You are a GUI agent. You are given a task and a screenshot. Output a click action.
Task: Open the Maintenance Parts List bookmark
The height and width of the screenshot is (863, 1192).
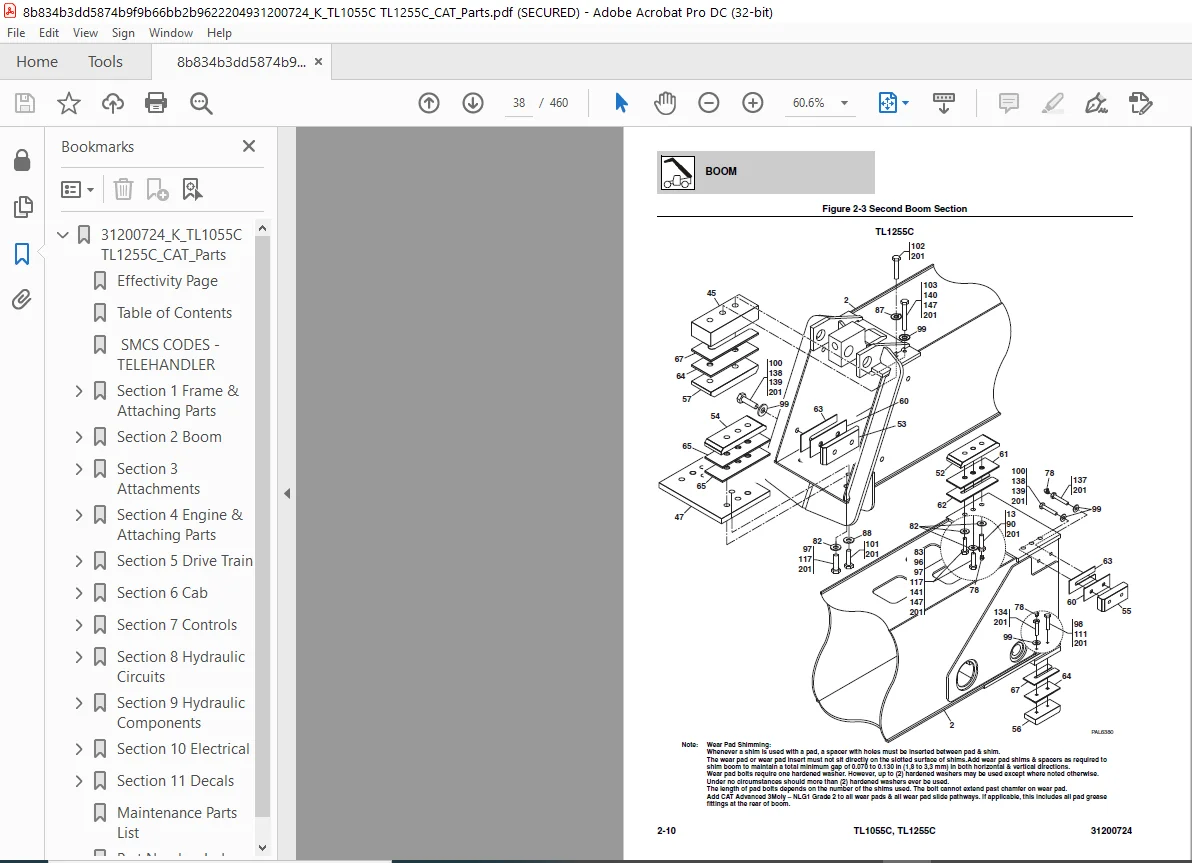177,823
